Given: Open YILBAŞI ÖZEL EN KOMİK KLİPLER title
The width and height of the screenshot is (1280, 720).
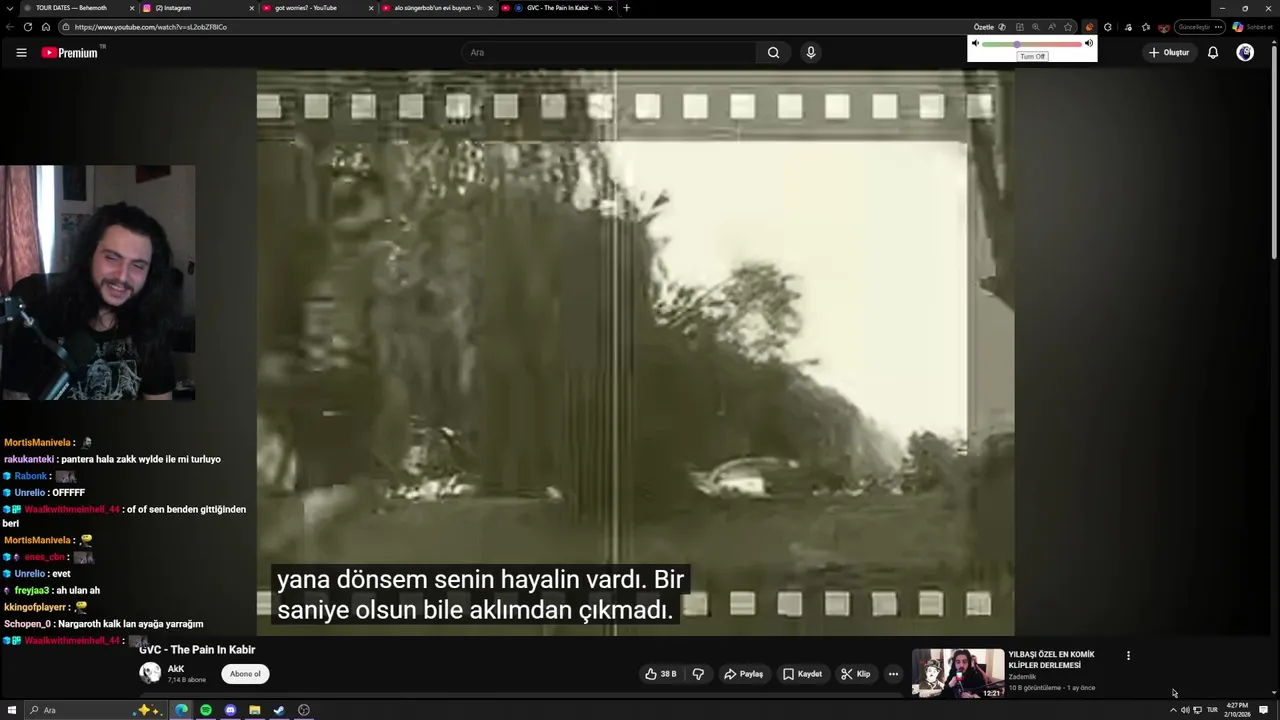Looking at the screenshot, I should (1051, 659).
